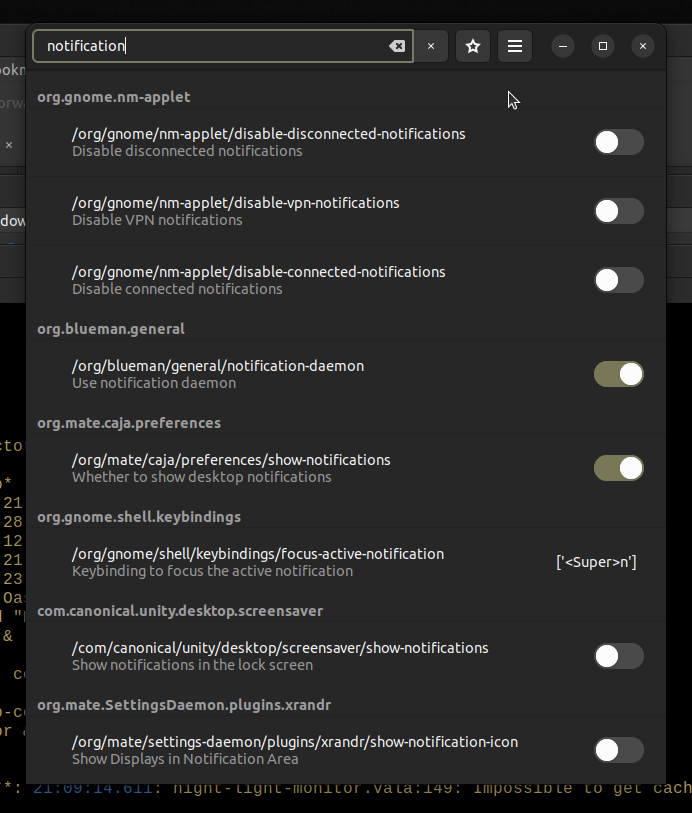Open the notification-daemon key details
The height and width of the screenshot is (813, 692).
pos(218,374)
